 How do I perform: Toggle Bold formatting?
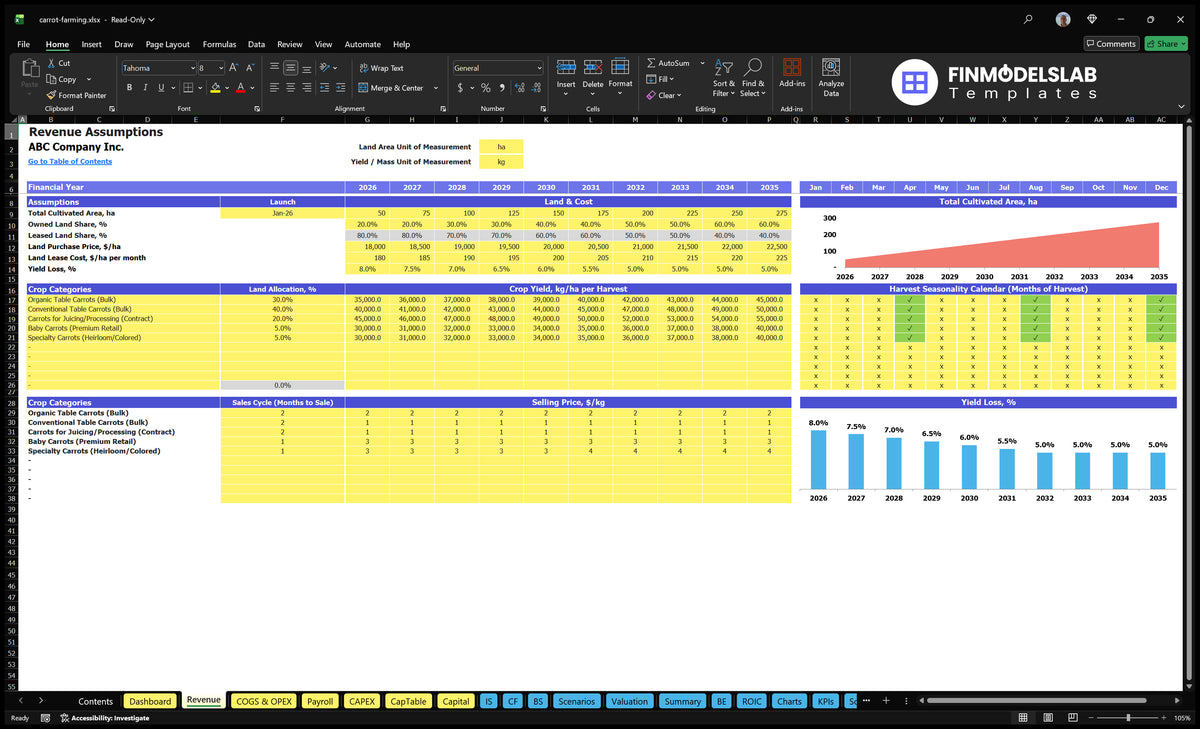(130, 88)
